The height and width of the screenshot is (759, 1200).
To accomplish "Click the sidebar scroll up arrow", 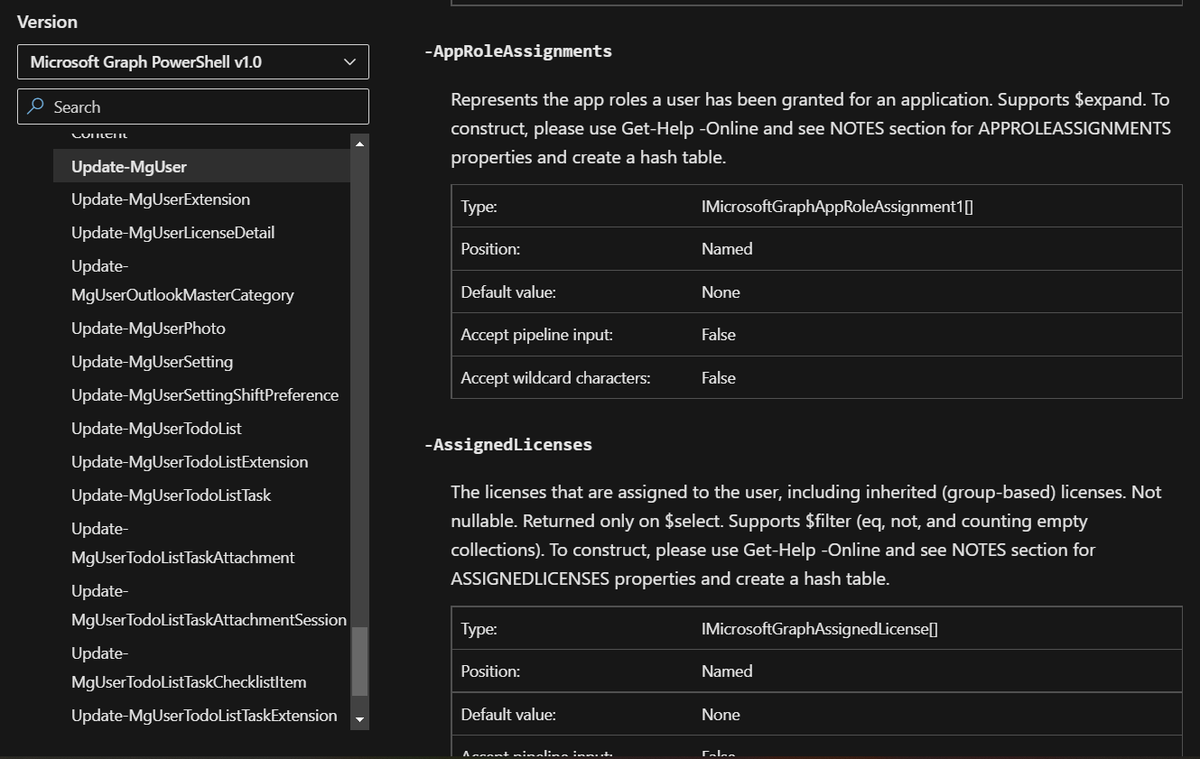I will coord(360,143).
